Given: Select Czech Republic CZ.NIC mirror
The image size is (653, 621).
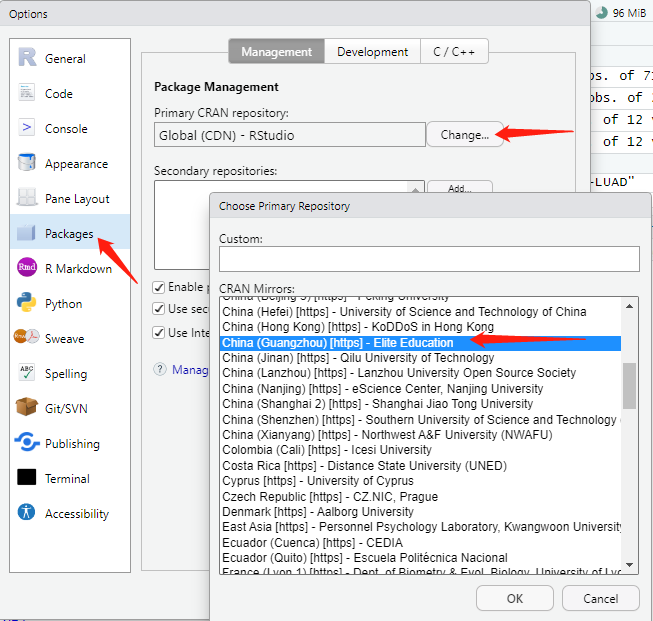Looking at the screenshot, I should tap(420, 496).
